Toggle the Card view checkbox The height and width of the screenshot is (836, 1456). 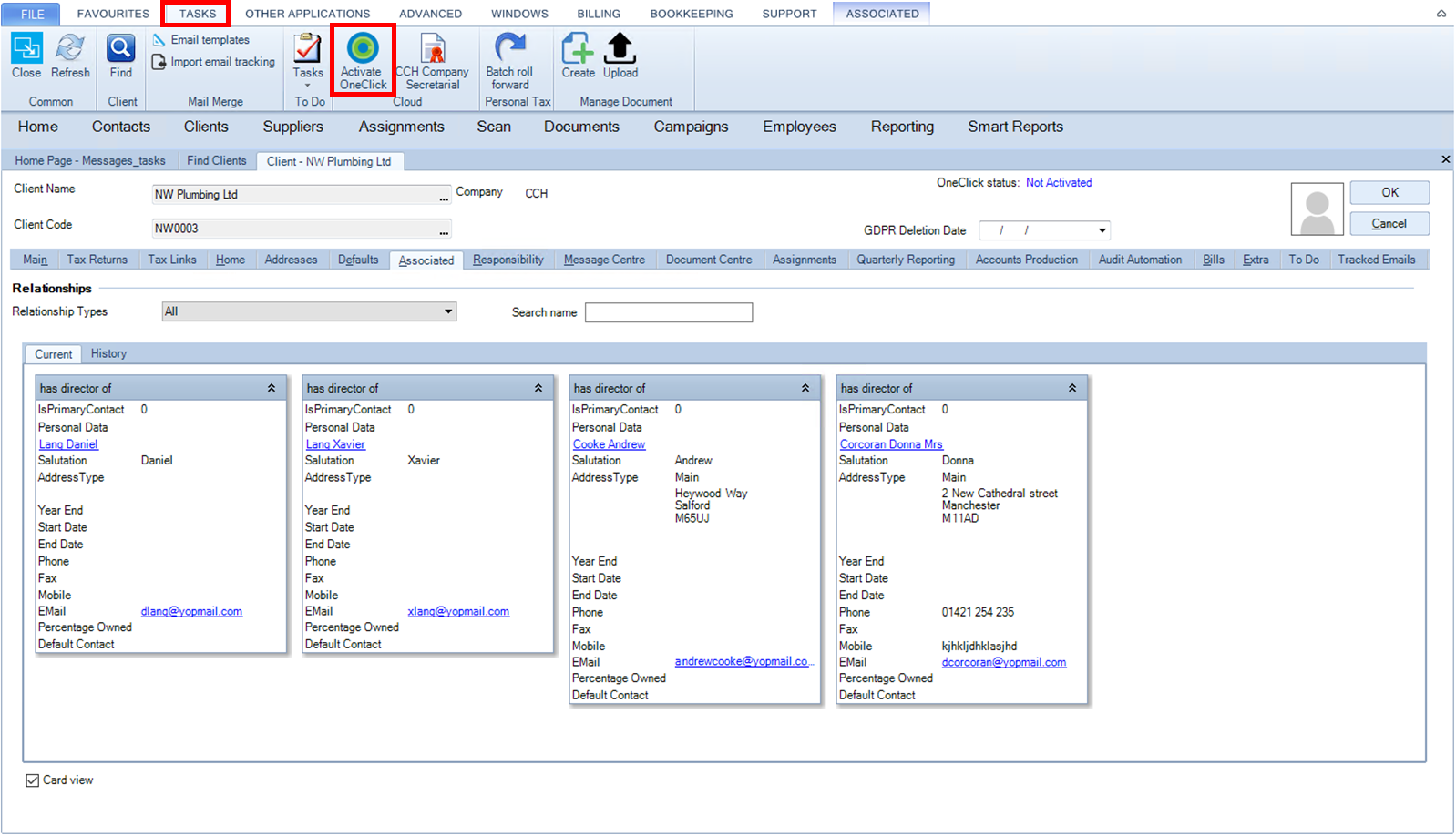tap(33, 780)
